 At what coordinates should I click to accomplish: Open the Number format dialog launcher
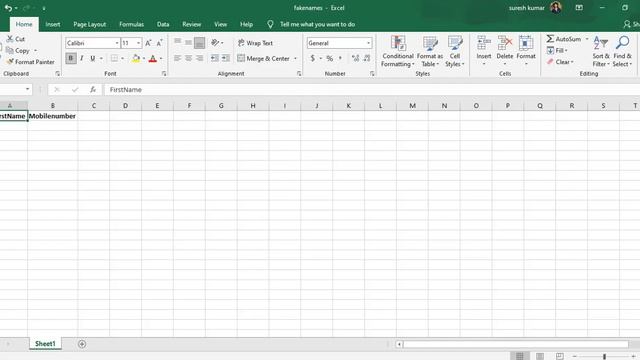tap(372, 74)
